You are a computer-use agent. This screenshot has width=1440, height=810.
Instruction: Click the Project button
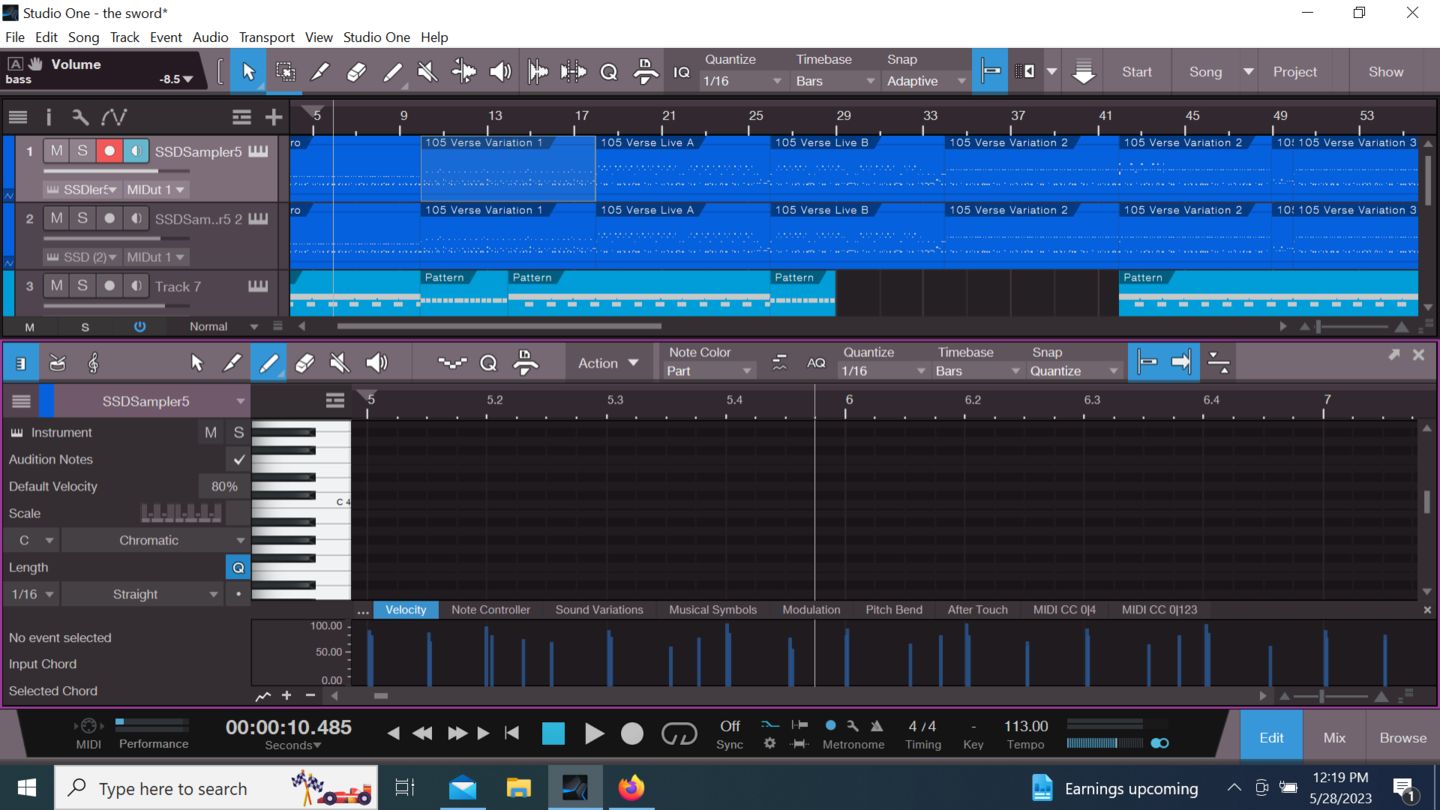[x=1295, y=72]
